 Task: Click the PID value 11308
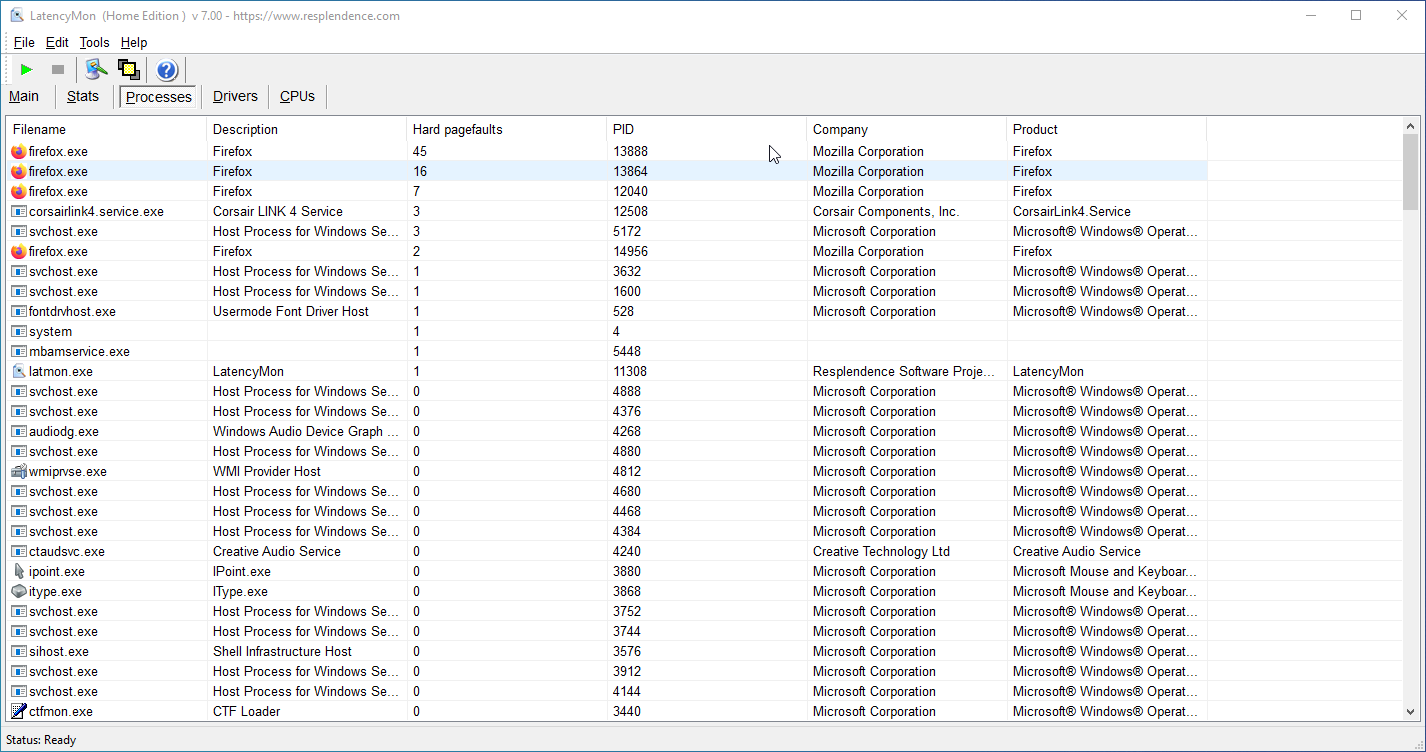coord(630,372)
